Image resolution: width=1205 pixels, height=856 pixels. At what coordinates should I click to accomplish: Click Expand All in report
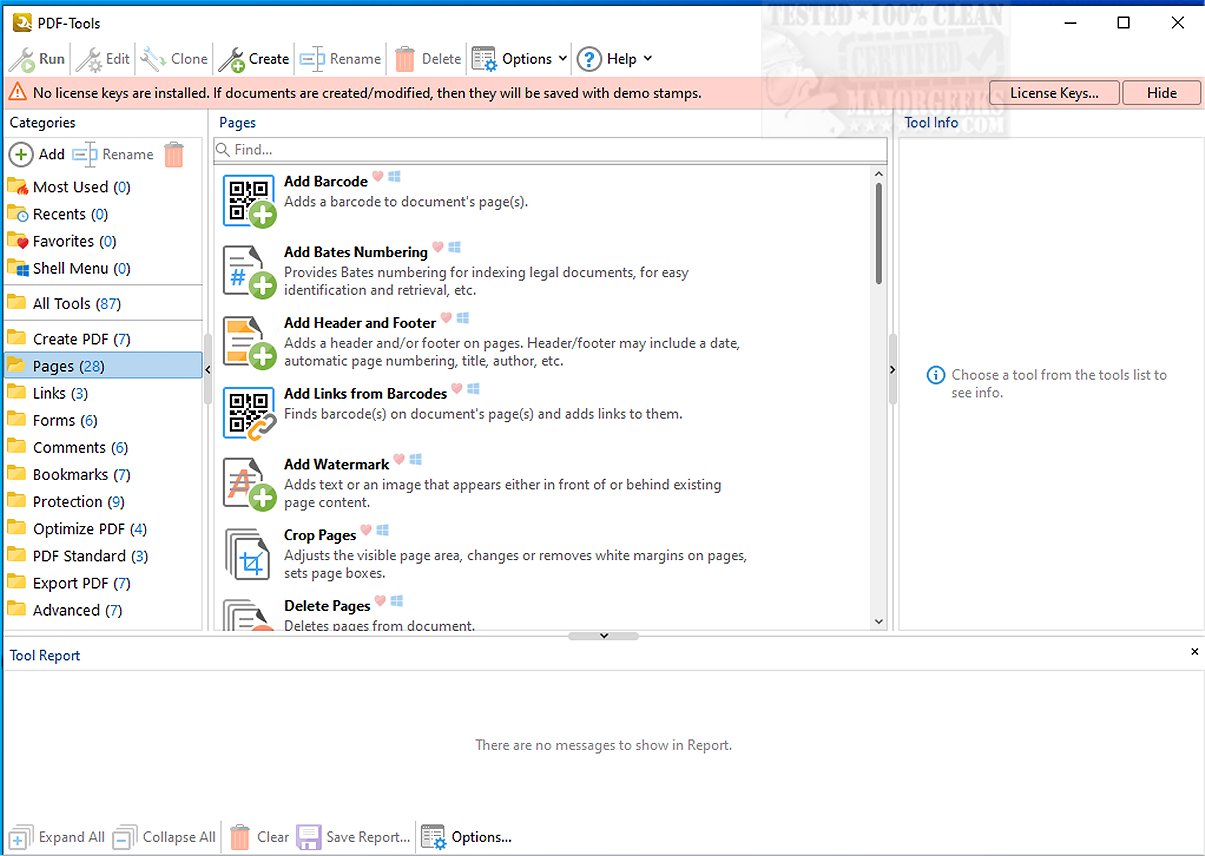(56, 837)
